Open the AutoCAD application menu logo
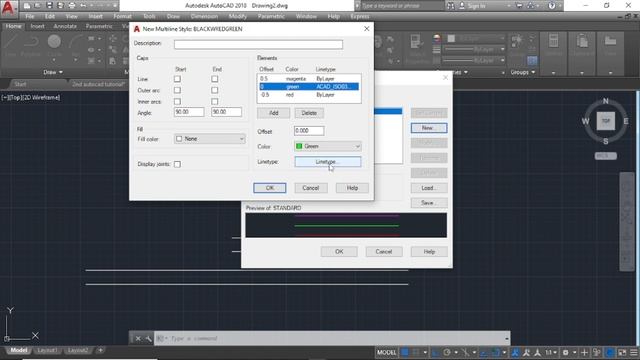This screenshot has height=360, width=640. (8, 8)
